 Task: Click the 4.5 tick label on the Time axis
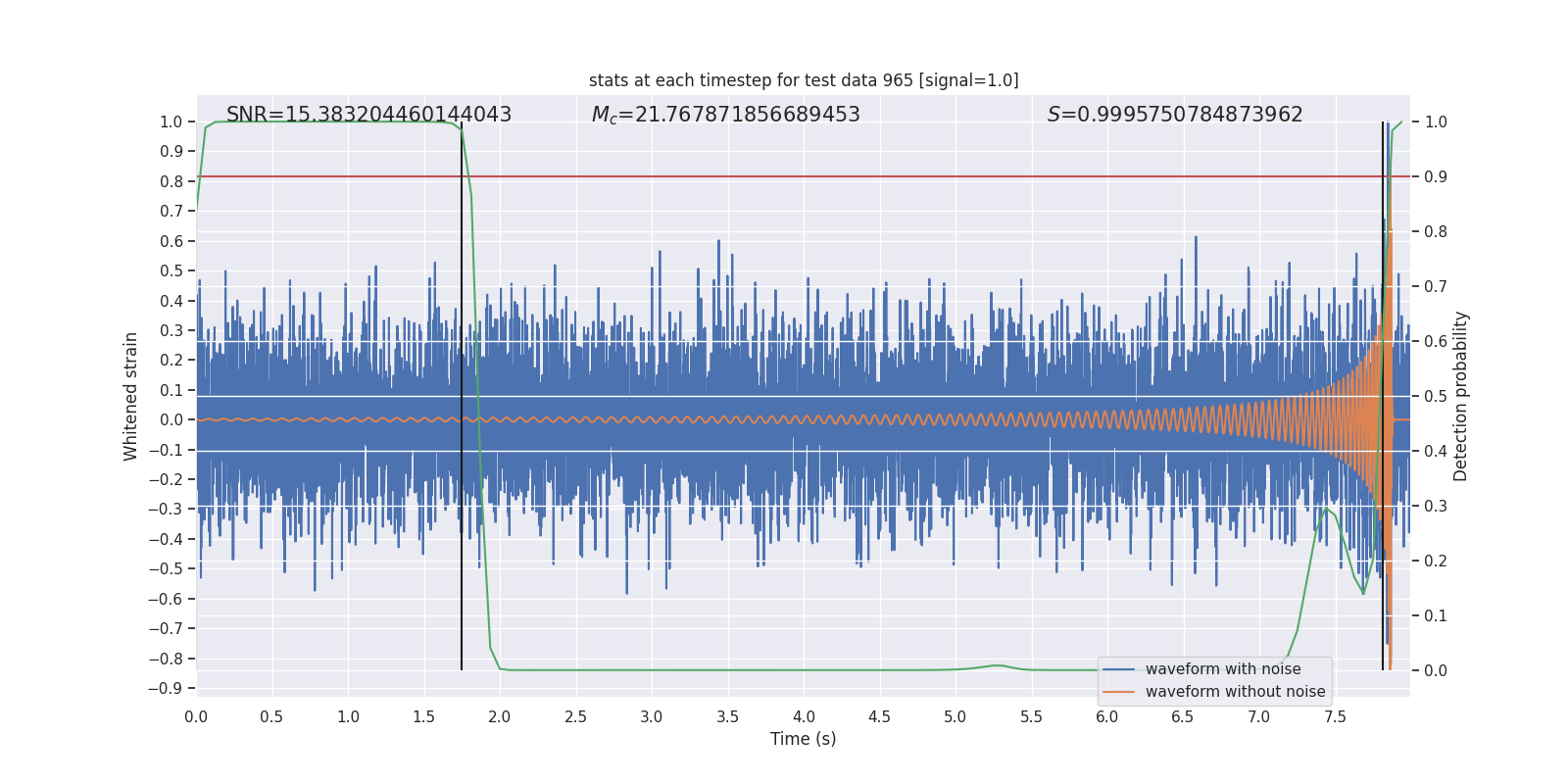tap(879, 716)
